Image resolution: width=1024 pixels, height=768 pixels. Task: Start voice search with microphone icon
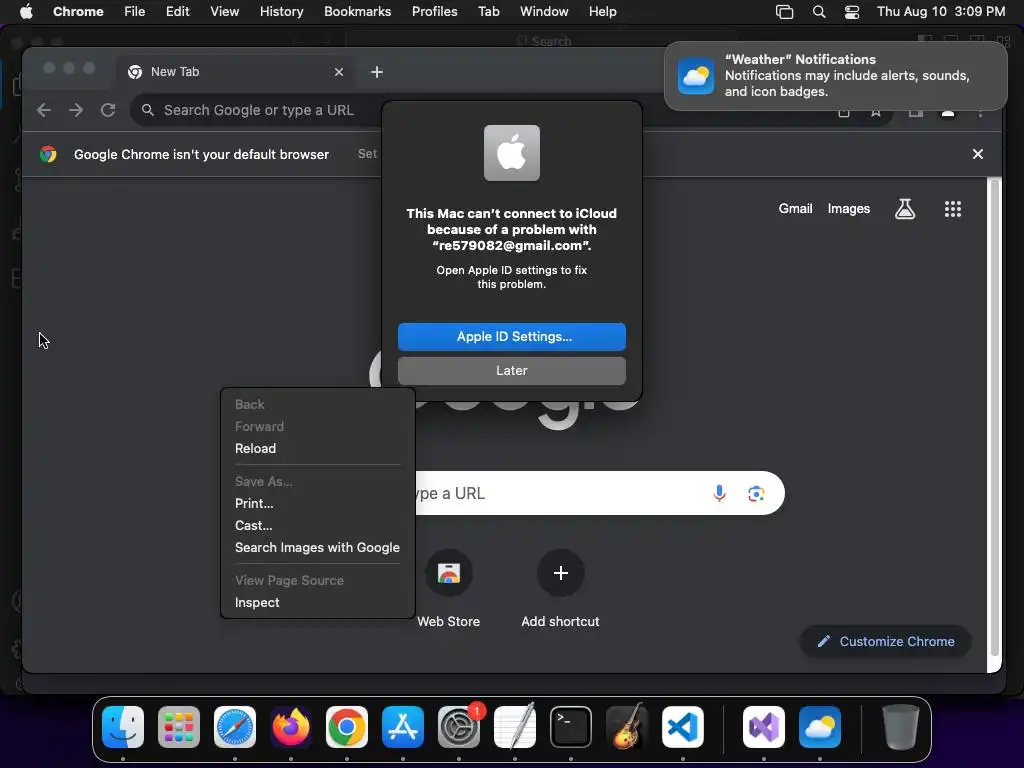pyautogui.click(x=719, y=494)
